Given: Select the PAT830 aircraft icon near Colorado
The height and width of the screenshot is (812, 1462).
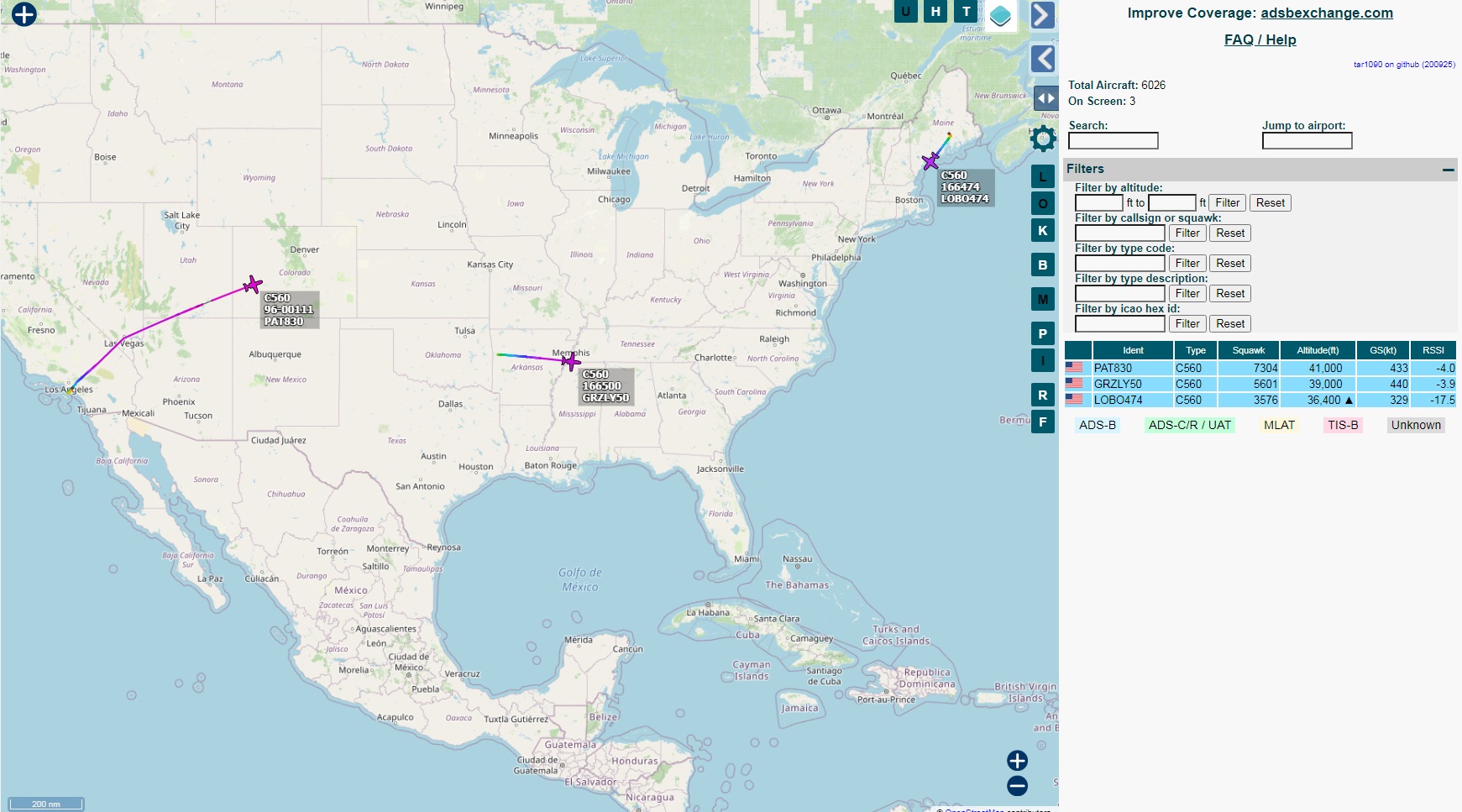Looking at the screenshot, I should [x=252, y=285].
